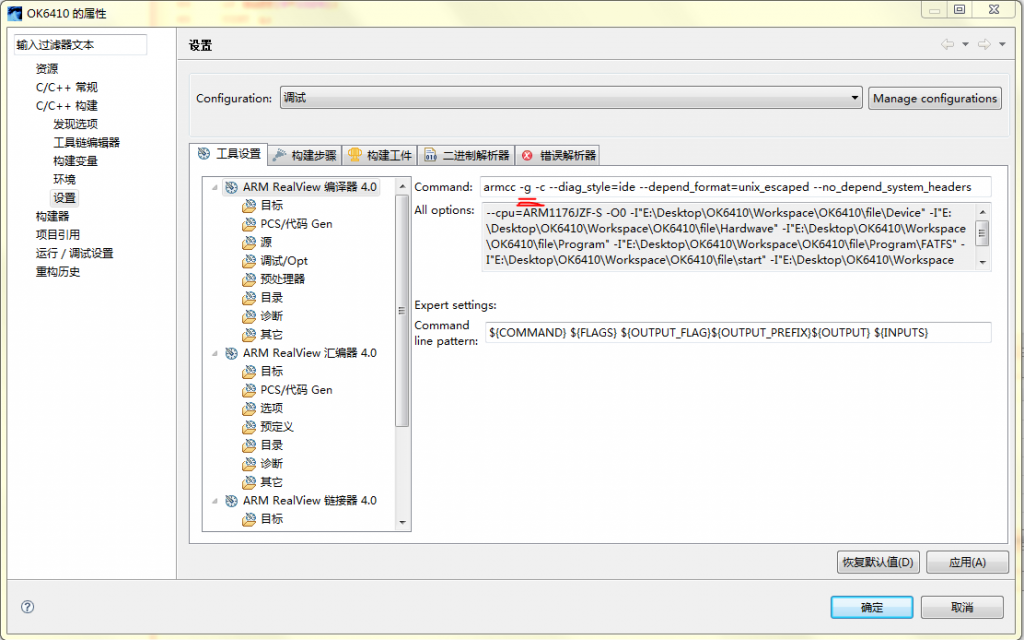
Task: Switch to the 二进制解析器 tab
Action: point(466,155)
